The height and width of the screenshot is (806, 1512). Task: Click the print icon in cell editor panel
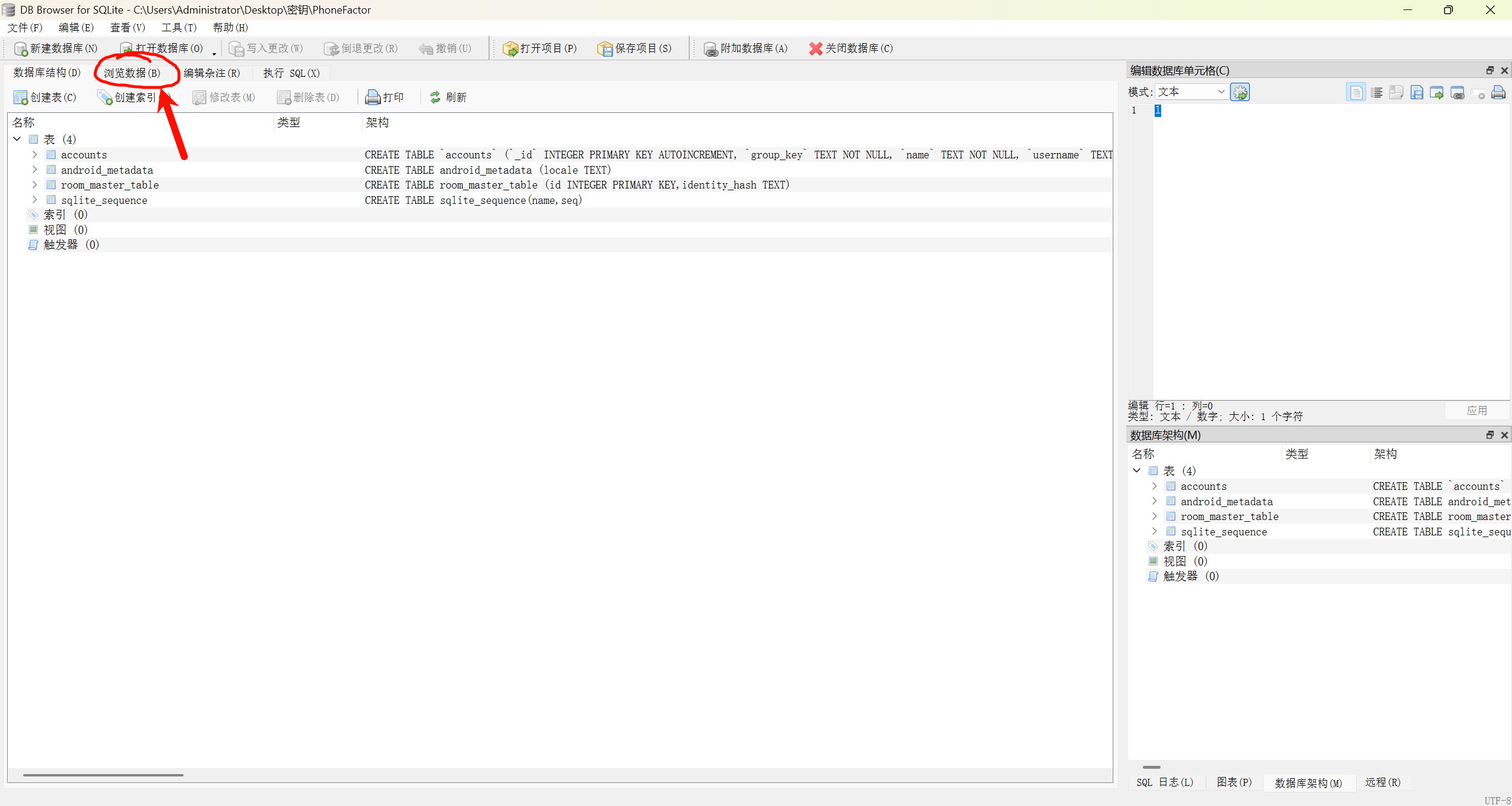tap(1498, 92)
